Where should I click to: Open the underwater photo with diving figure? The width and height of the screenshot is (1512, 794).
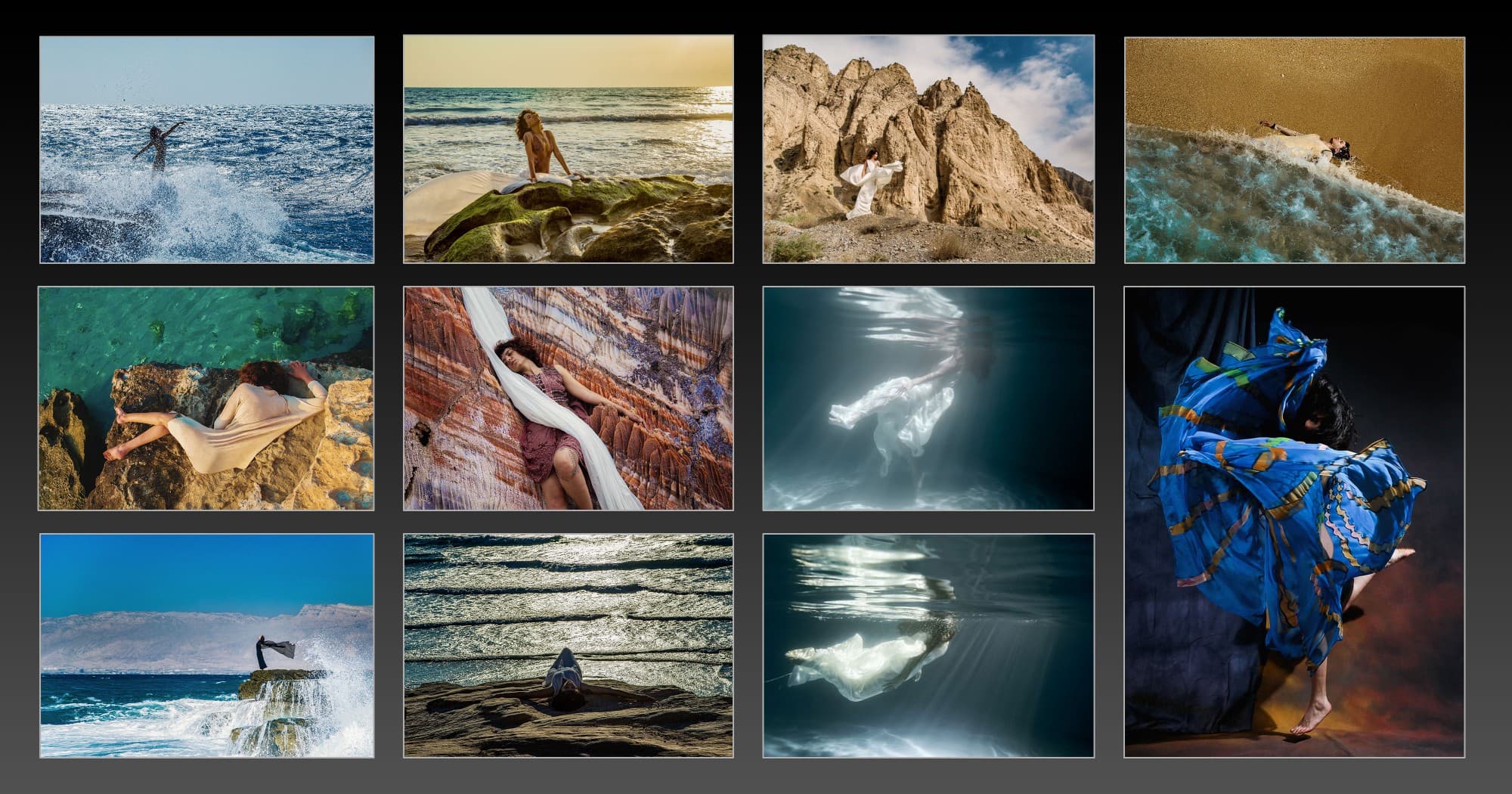928,398
